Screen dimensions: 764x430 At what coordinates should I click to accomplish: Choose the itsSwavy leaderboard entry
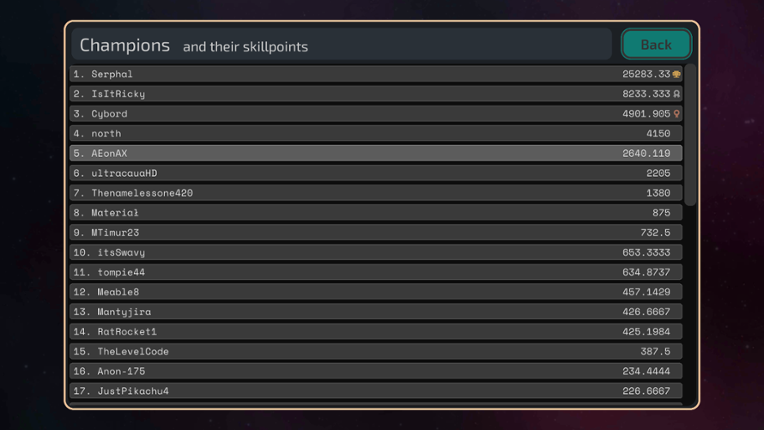click(375, 252)
